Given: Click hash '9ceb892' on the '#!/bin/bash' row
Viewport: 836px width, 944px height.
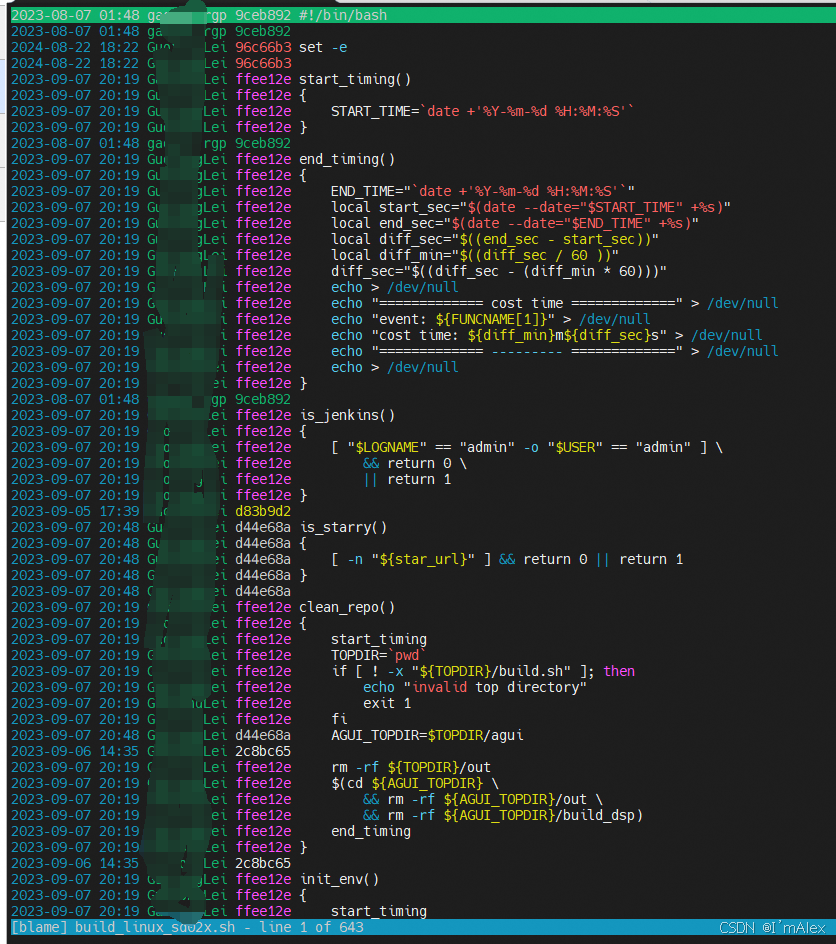Looking at the screenshot, I should (263, 15).
